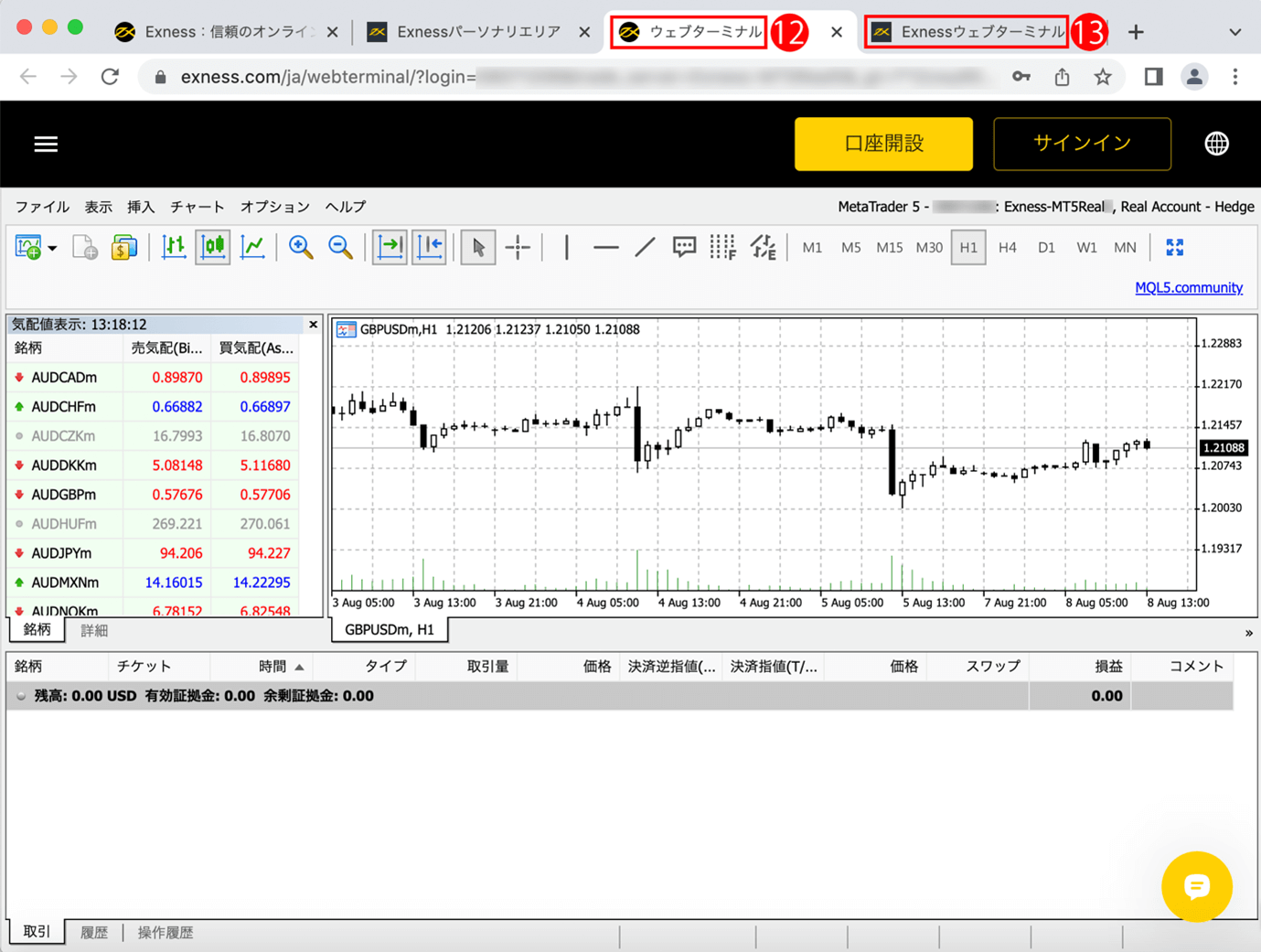
Task: Set timeframe to M30
Action: [x=929, y=248]
